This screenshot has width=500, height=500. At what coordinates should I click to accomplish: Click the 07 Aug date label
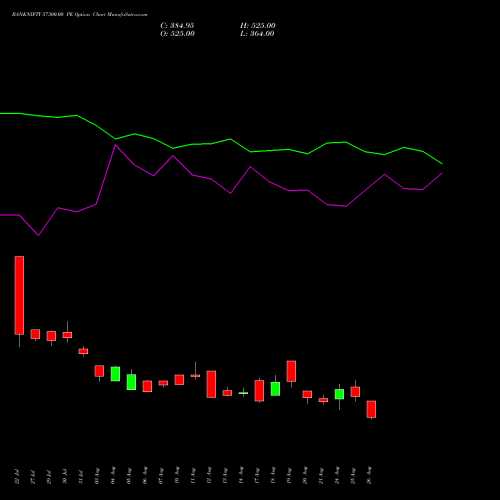coord(161,476)
